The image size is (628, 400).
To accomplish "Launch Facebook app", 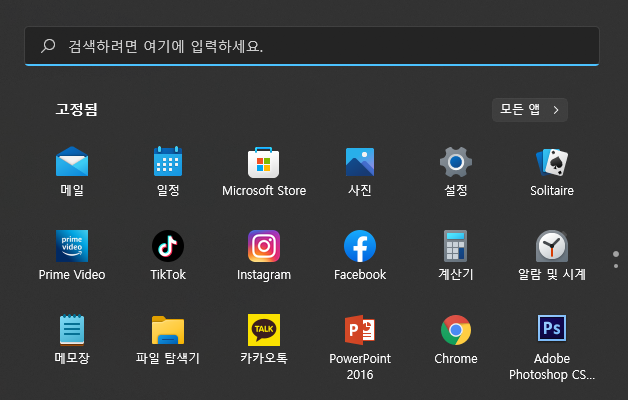I will [x=360, y=255].
